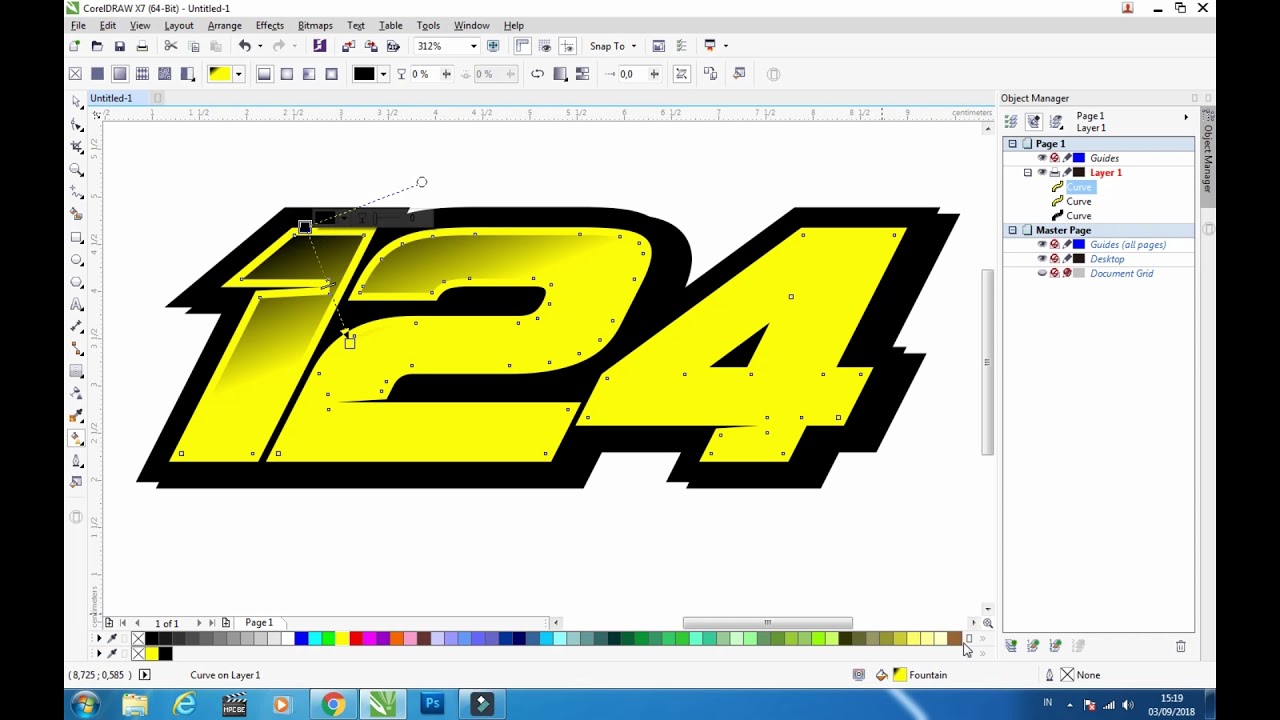This screenshot has height=720, width=1280.
Task: Open the Undo history dropdown arrow
Action: (x=260, y=46)
